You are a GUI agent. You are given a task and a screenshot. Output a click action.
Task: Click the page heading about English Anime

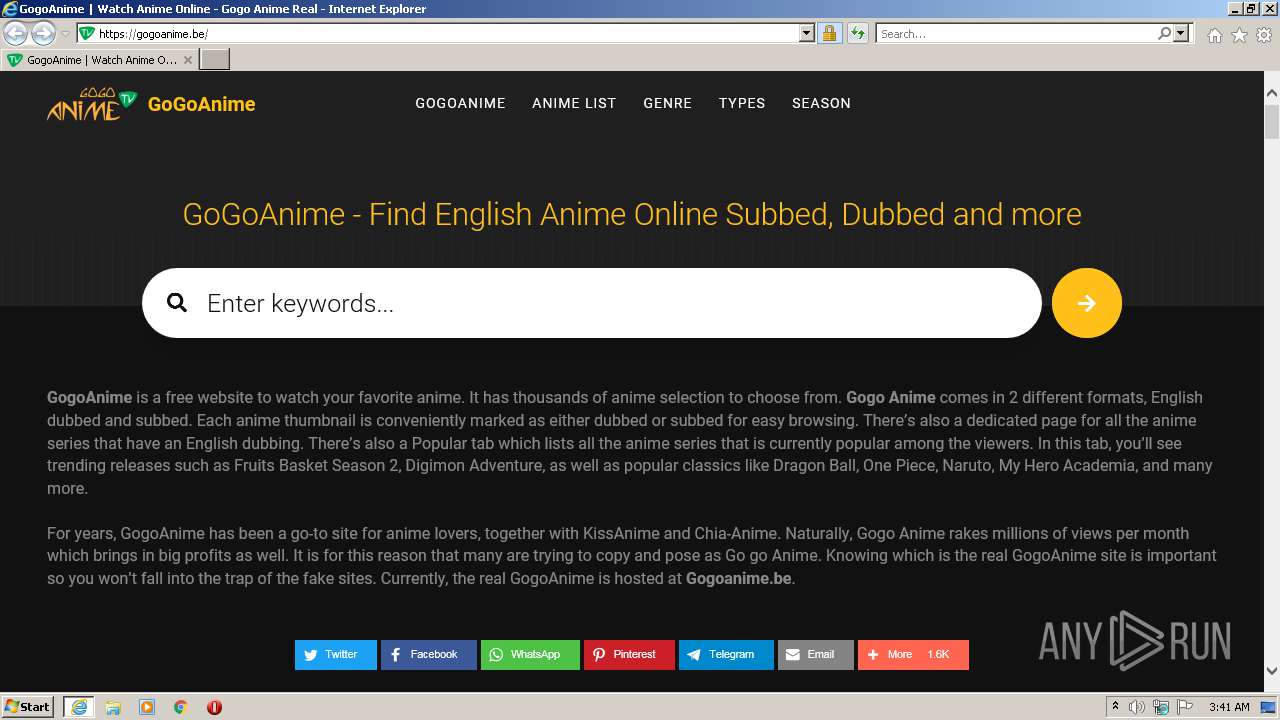[632, 214]
